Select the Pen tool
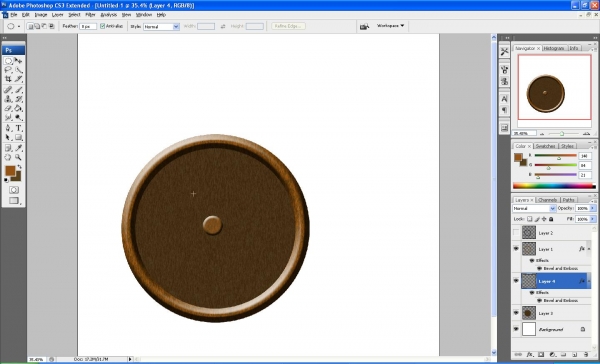 pos(8,128)
